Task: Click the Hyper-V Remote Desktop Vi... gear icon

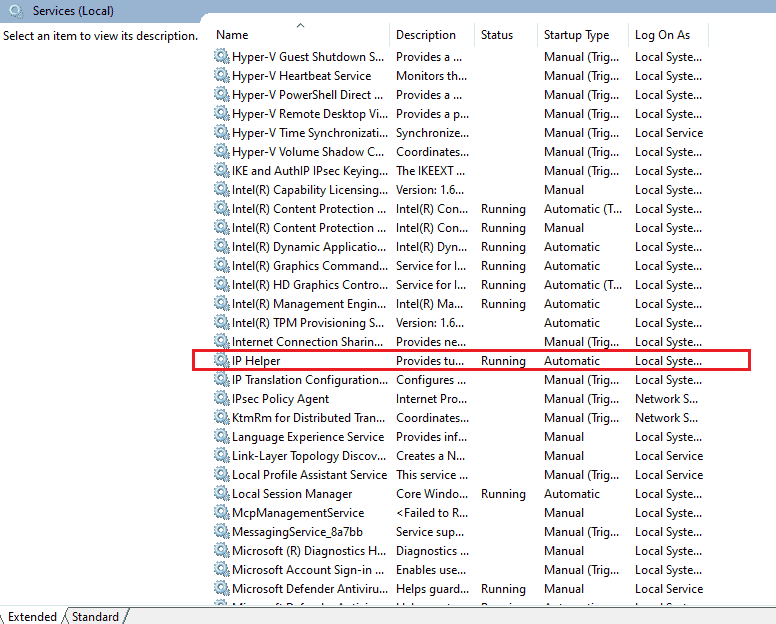Action: [x=221, y=113]
